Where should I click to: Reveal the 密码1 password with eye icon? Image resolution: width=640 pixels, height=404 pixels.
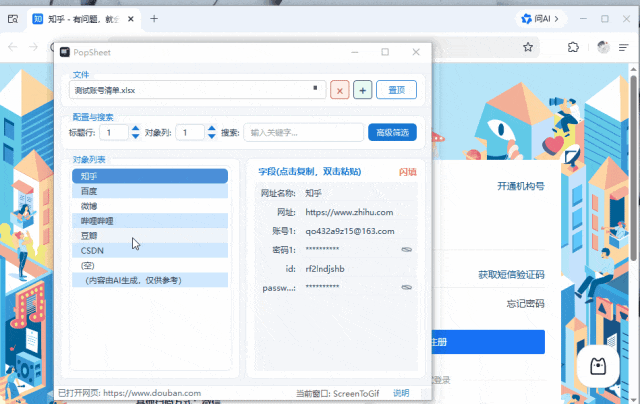coord(407,249)
